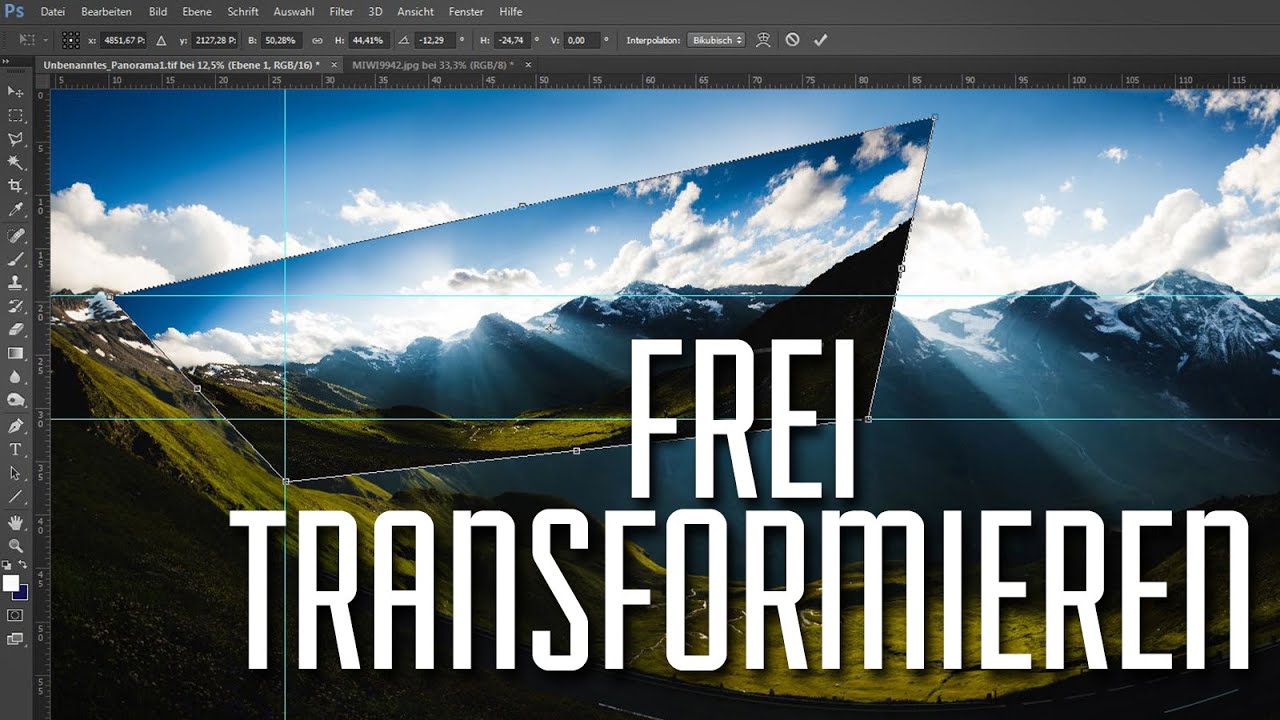The height and width of the screenshot is (720, 1280).
Task: Click the horizontal skew field -24,74
Action: pyautogui.click(x=513, y=40)
